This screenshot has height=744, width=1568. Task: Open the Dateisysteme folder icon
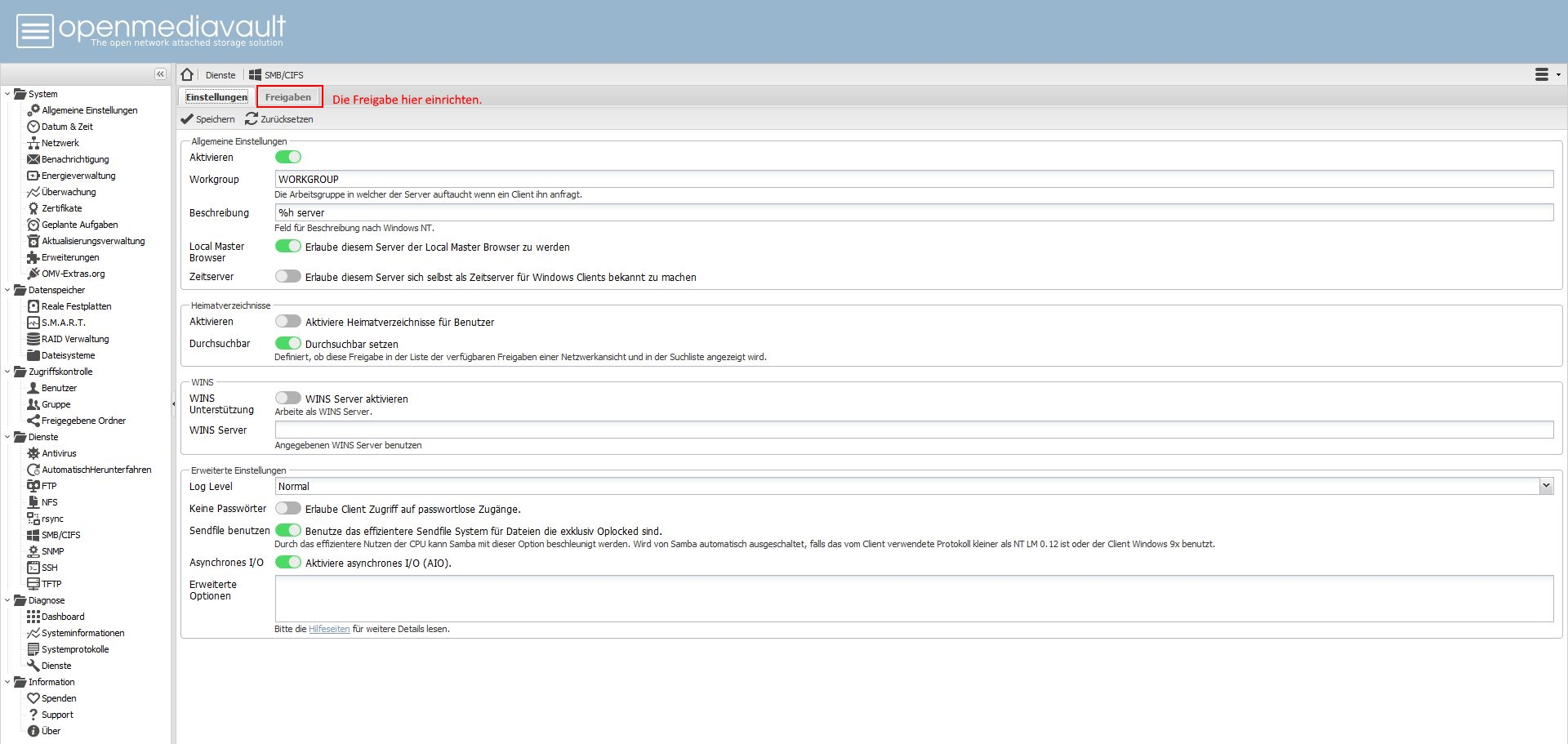[x=33, y=355]
